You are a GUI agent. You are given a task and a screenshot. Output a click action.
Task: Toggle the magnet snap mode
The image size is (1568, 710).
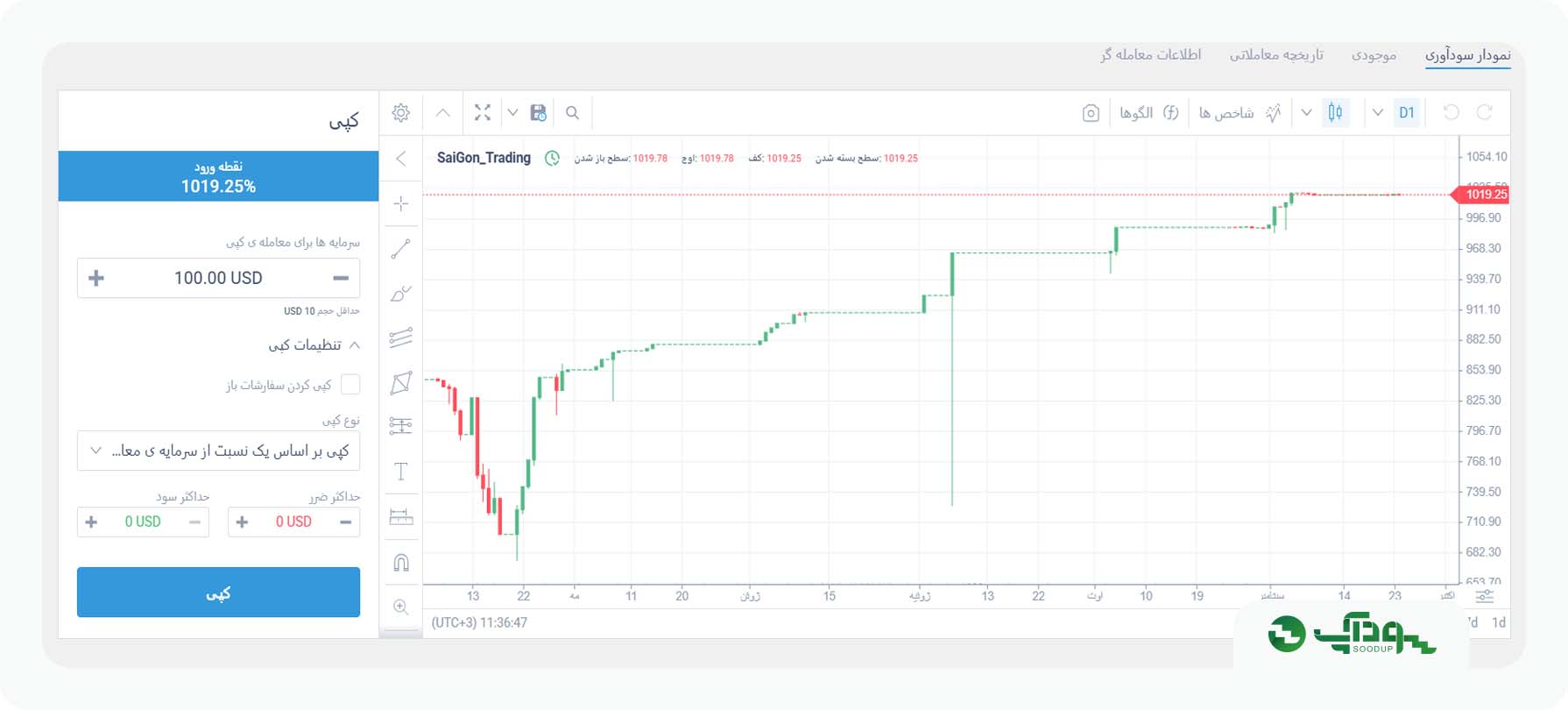(x=401, y=563)
